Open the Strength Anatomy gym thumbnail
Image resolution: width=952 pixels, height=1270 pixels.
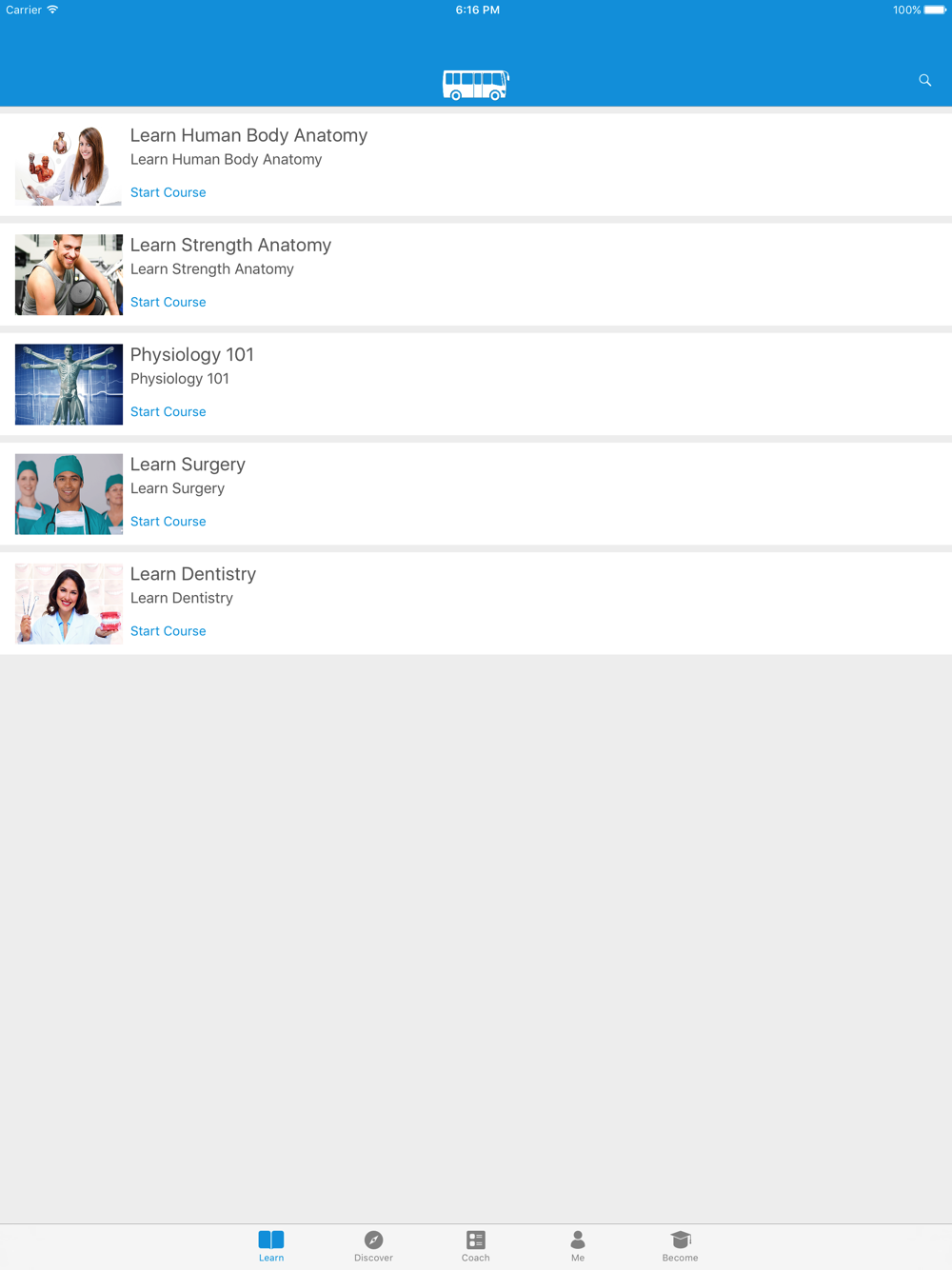[69, 274]
